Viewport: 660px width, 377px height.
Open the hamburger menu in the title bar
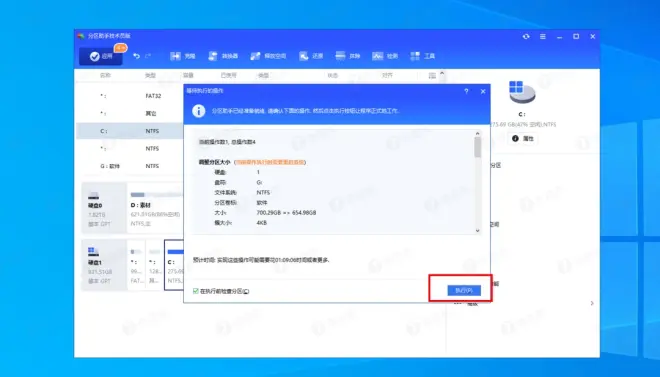point(543,37)
